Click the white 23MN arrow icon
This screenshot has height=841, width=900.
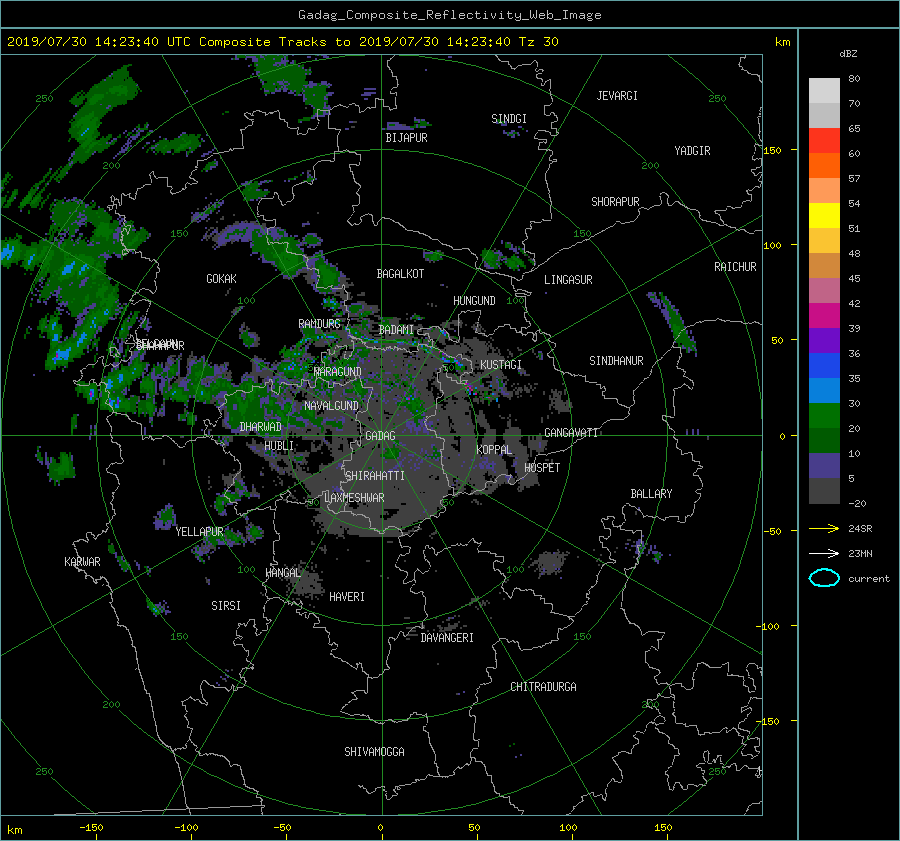(824, 553)
